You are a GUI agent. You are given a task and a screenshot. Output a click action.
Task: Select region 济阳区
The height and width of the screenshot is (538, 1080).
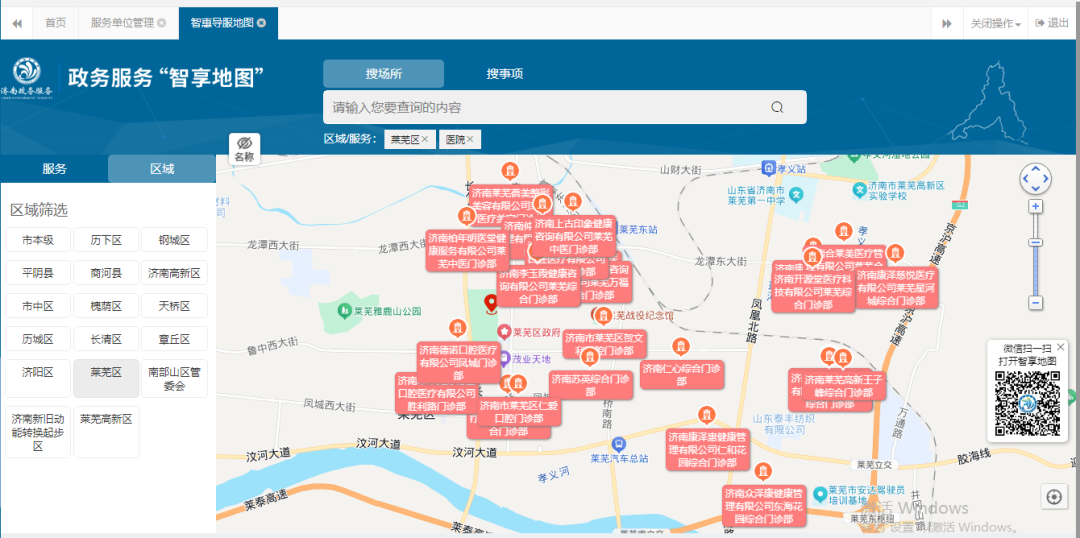[38, 378]
